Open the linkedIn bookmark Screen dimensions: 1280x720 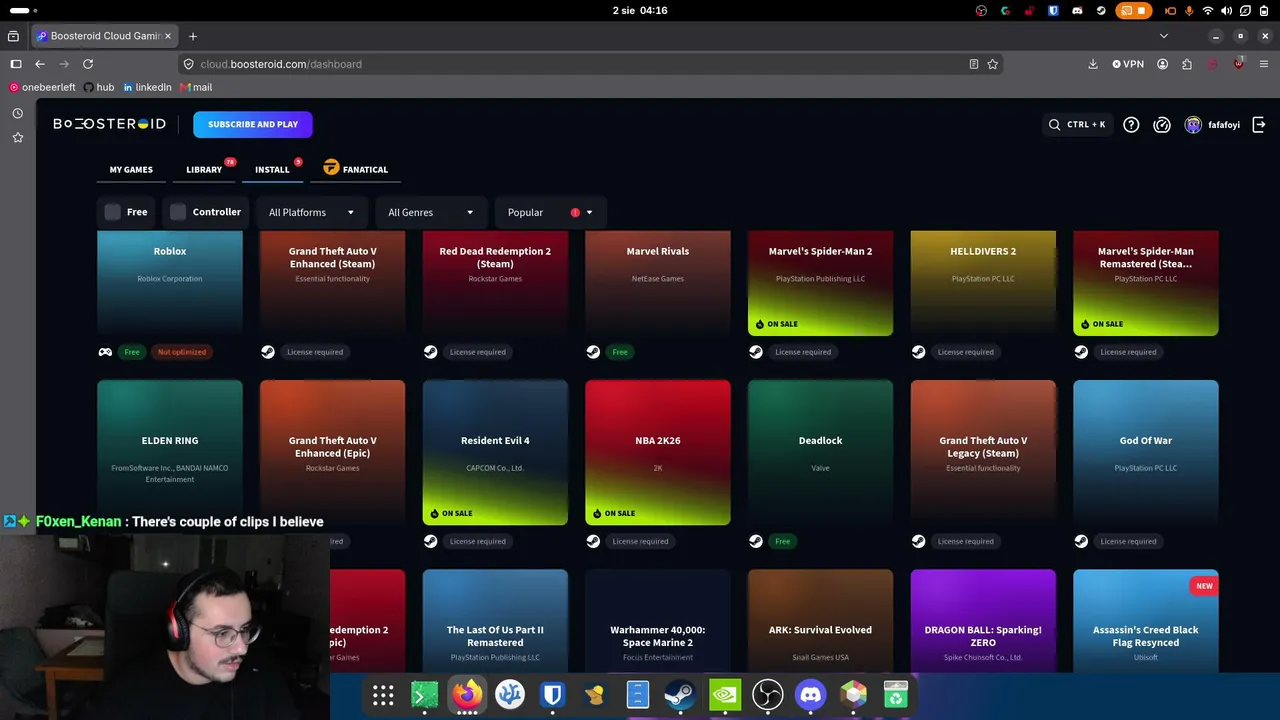point(147,88)
